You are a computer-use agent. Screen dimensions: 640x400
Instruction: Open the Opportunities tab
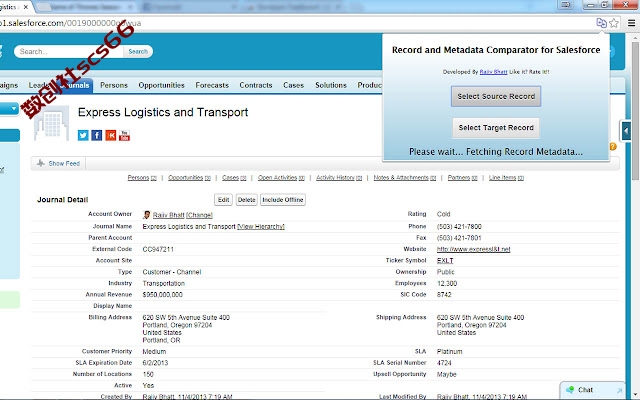pyautogui.click(x=161, y=85)
